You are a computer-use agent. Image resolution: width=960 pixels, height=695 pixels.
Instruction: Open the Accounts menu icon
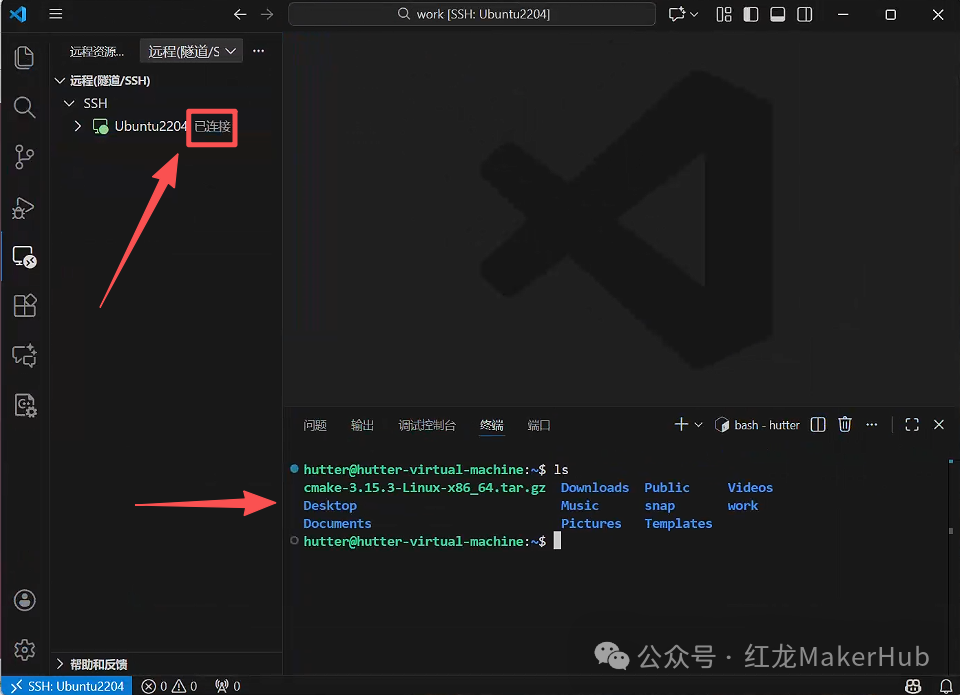point(24,600)
